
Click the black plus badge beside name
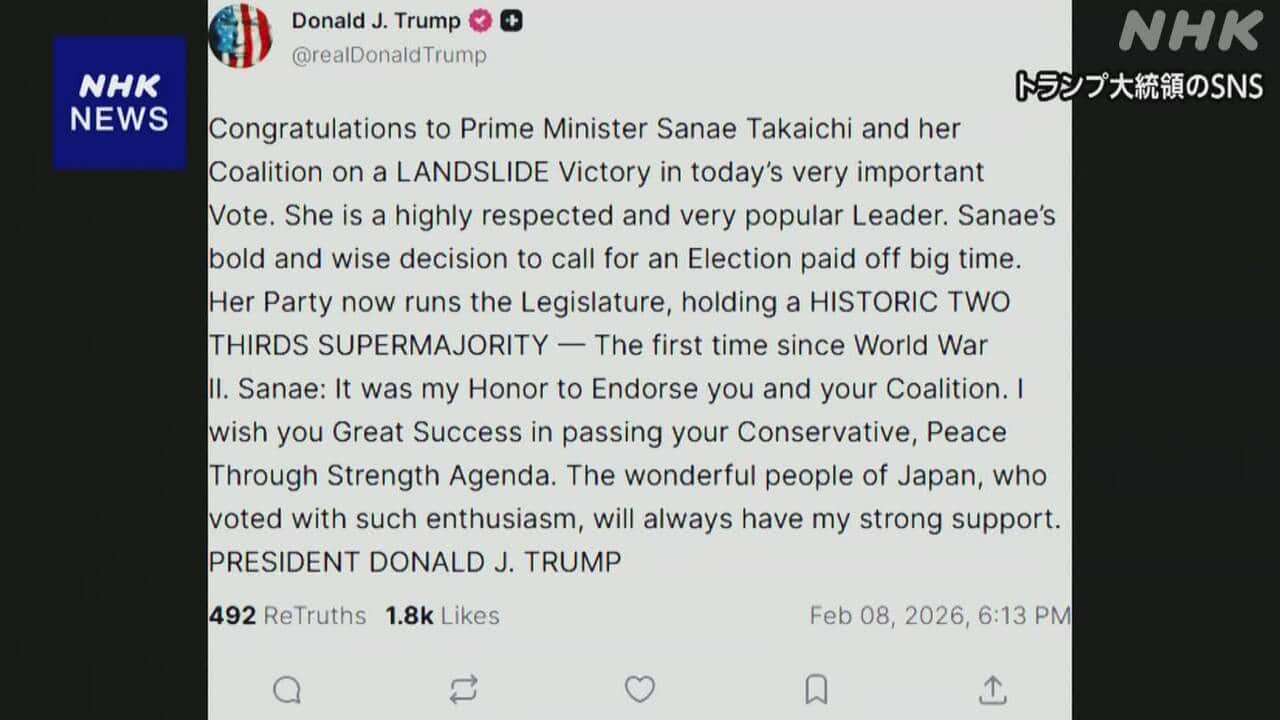(511, 21)
